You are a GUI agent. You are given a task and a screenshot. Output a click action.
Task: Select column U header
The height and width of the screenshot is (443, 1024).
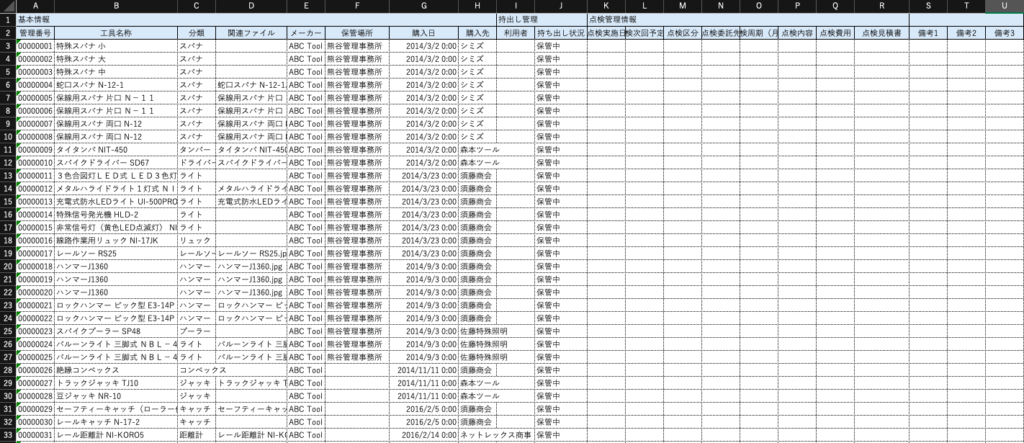(x=1003, y=6)
